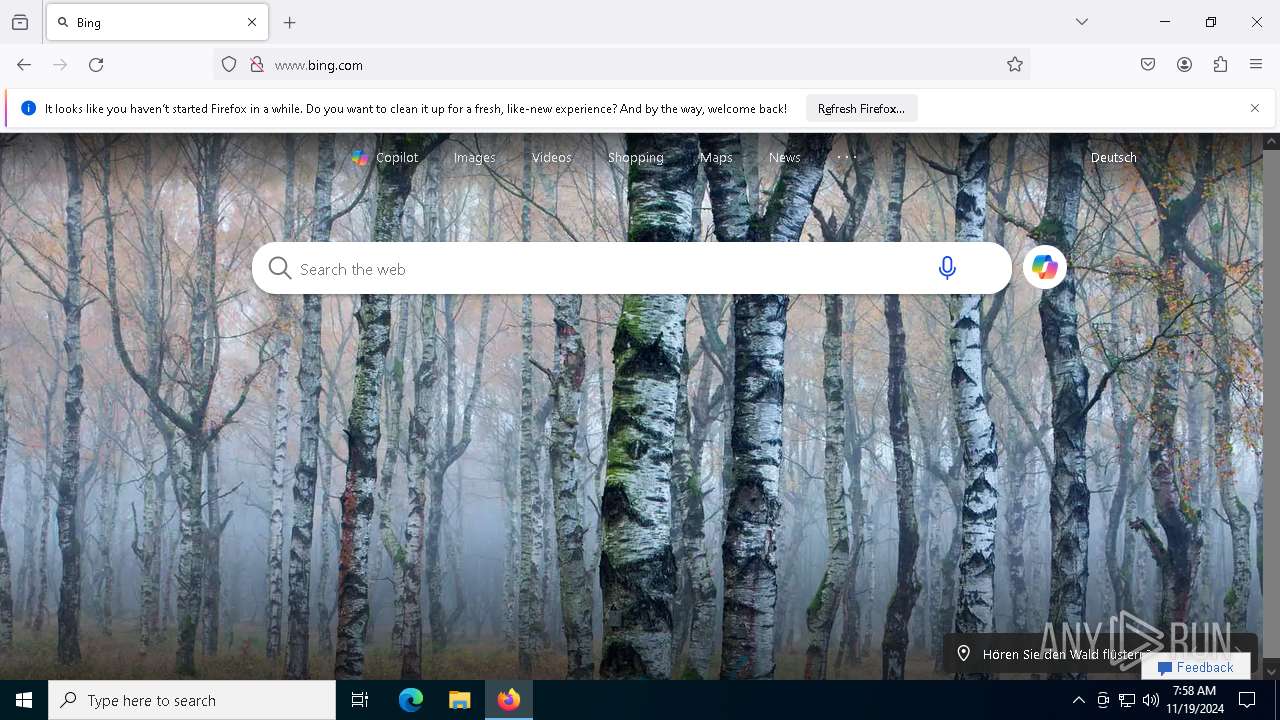1280x720 pixels.
Task: Click the taskbar 'Type here to search' box
Action: [x=192, y=700]
